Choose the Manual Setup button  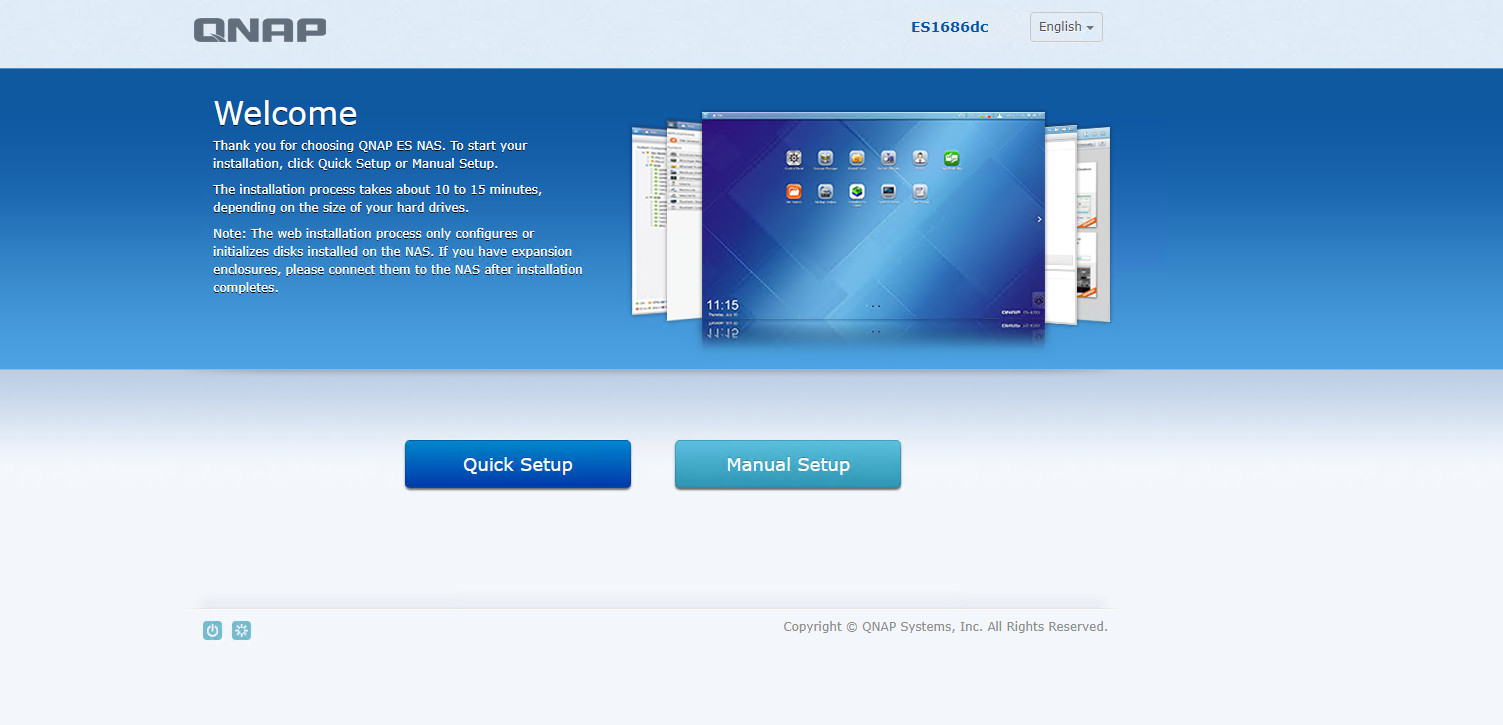point(788,465)
